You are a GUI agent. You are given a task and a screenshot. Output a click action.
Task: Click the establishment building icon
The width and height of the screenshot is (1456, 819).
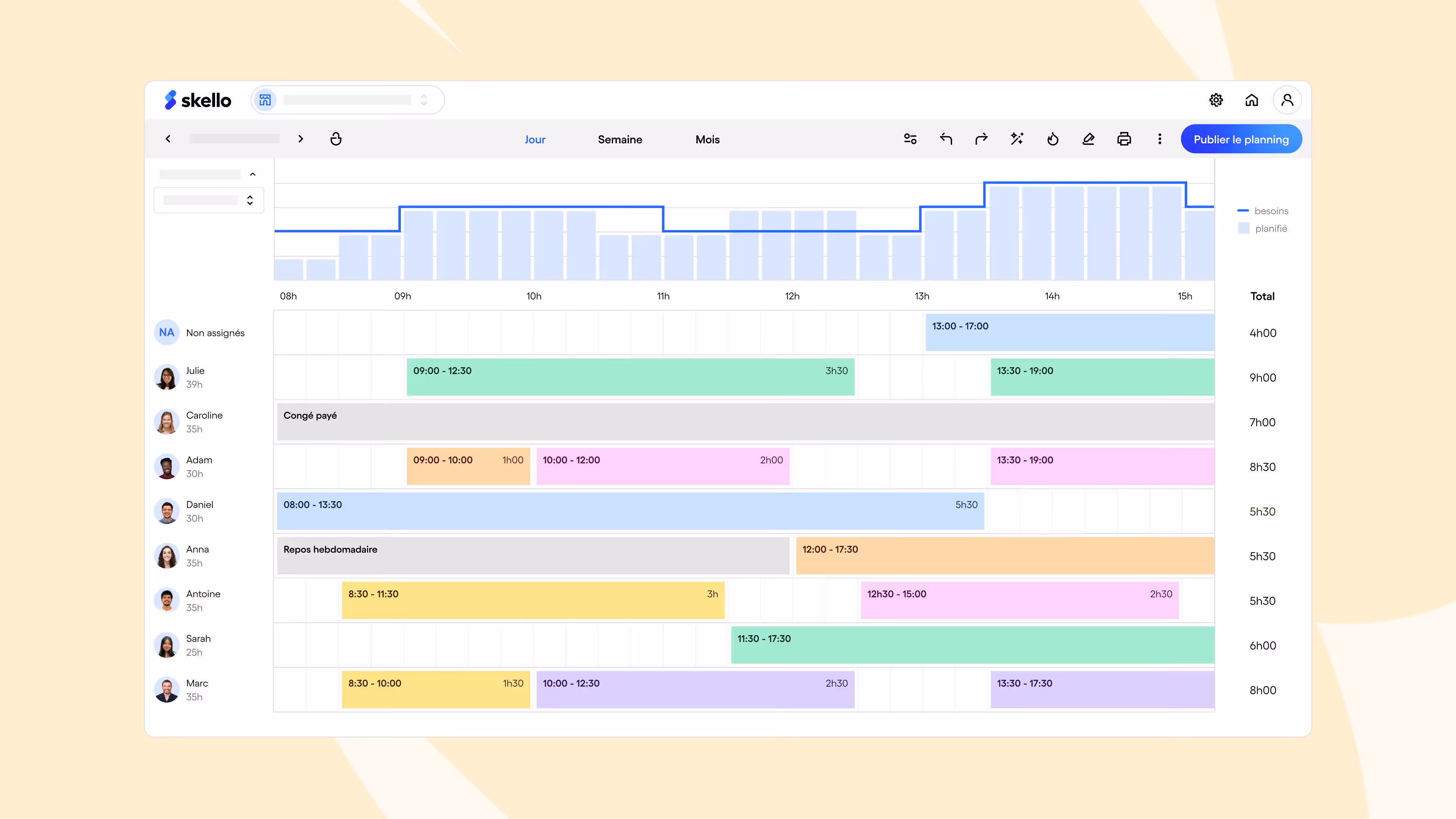tap(265, 100)
